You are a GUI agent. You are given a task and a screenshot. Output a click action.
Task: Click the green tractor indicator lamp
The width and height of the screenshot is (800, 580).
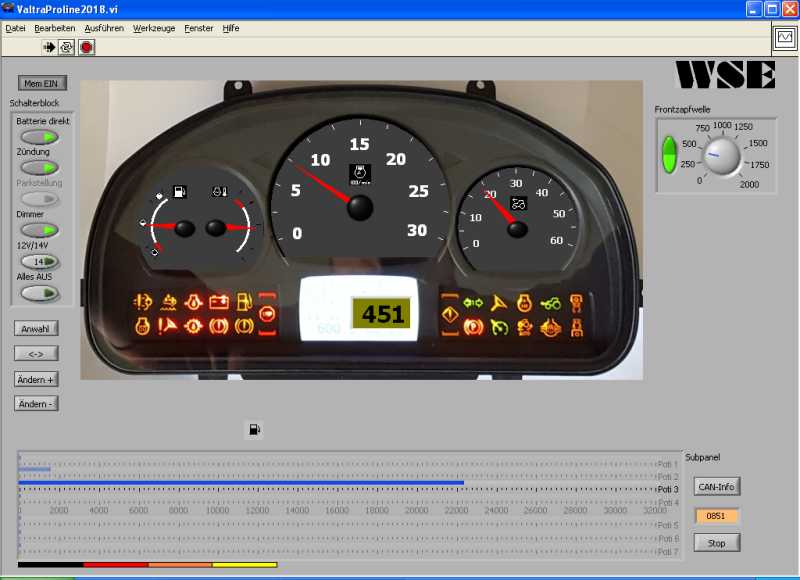(551, 304)
